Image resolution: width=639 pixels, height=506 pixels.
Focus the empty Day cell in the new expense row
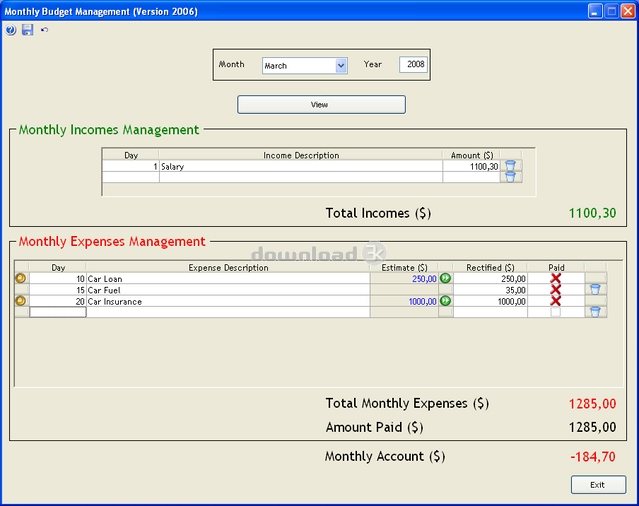click(57, 312)
